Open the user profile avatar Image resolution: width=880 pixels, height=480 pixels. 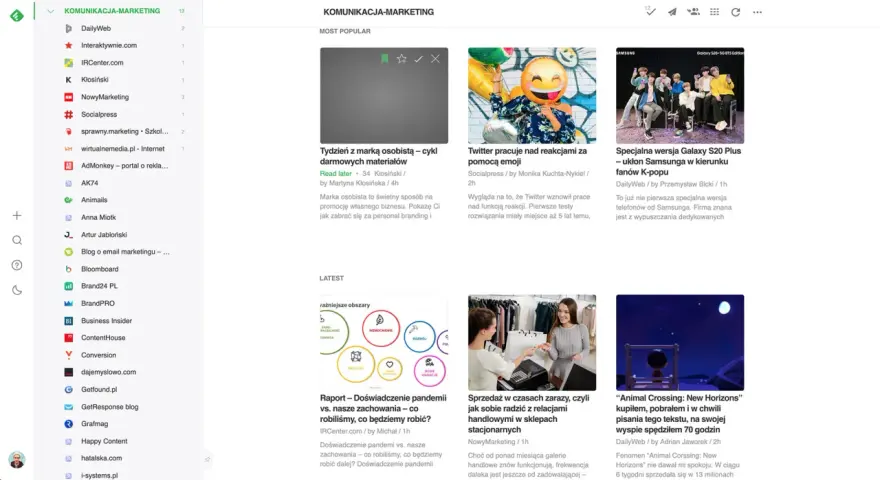pyautogui.click(x=17, y=460)
